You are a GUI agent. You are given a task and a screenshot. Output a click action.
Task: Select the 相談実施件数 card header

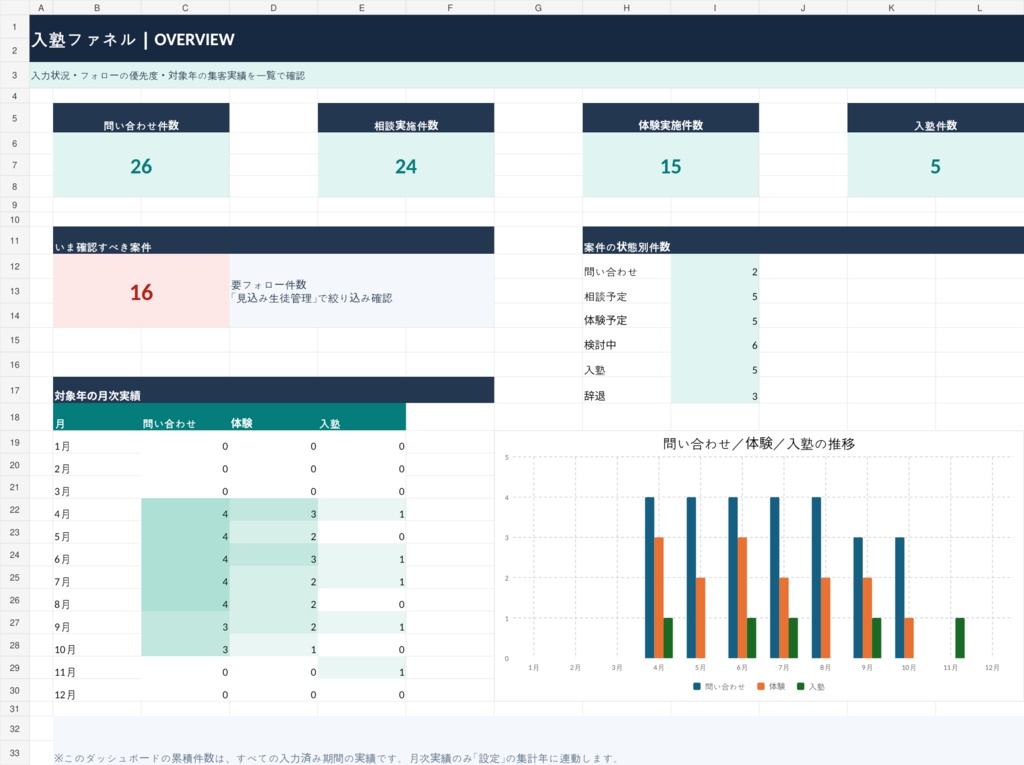(x=406, y=118)
